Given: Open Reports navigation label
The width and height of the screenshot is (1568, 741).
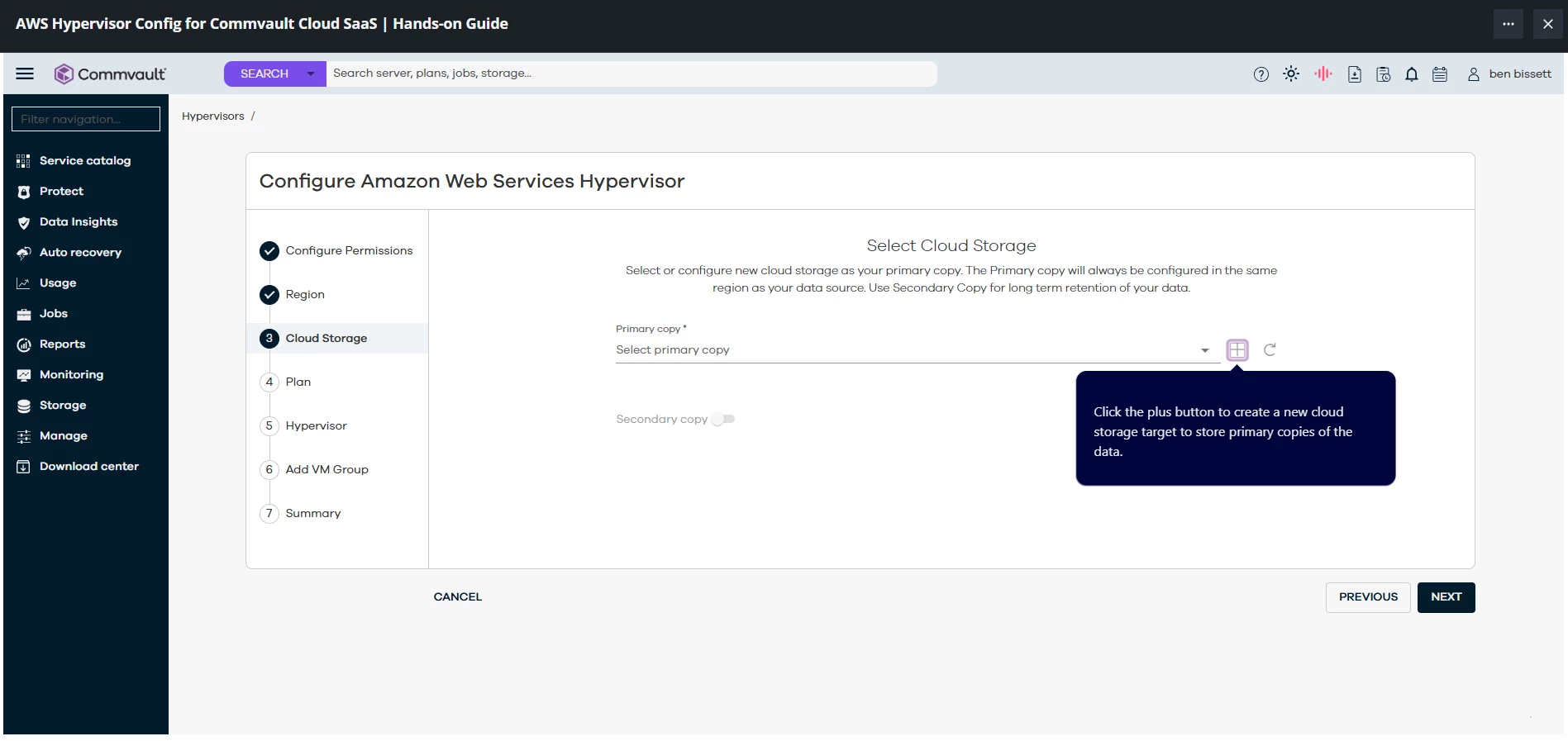Looking at the screenshot, I should (x=62, y=344).
